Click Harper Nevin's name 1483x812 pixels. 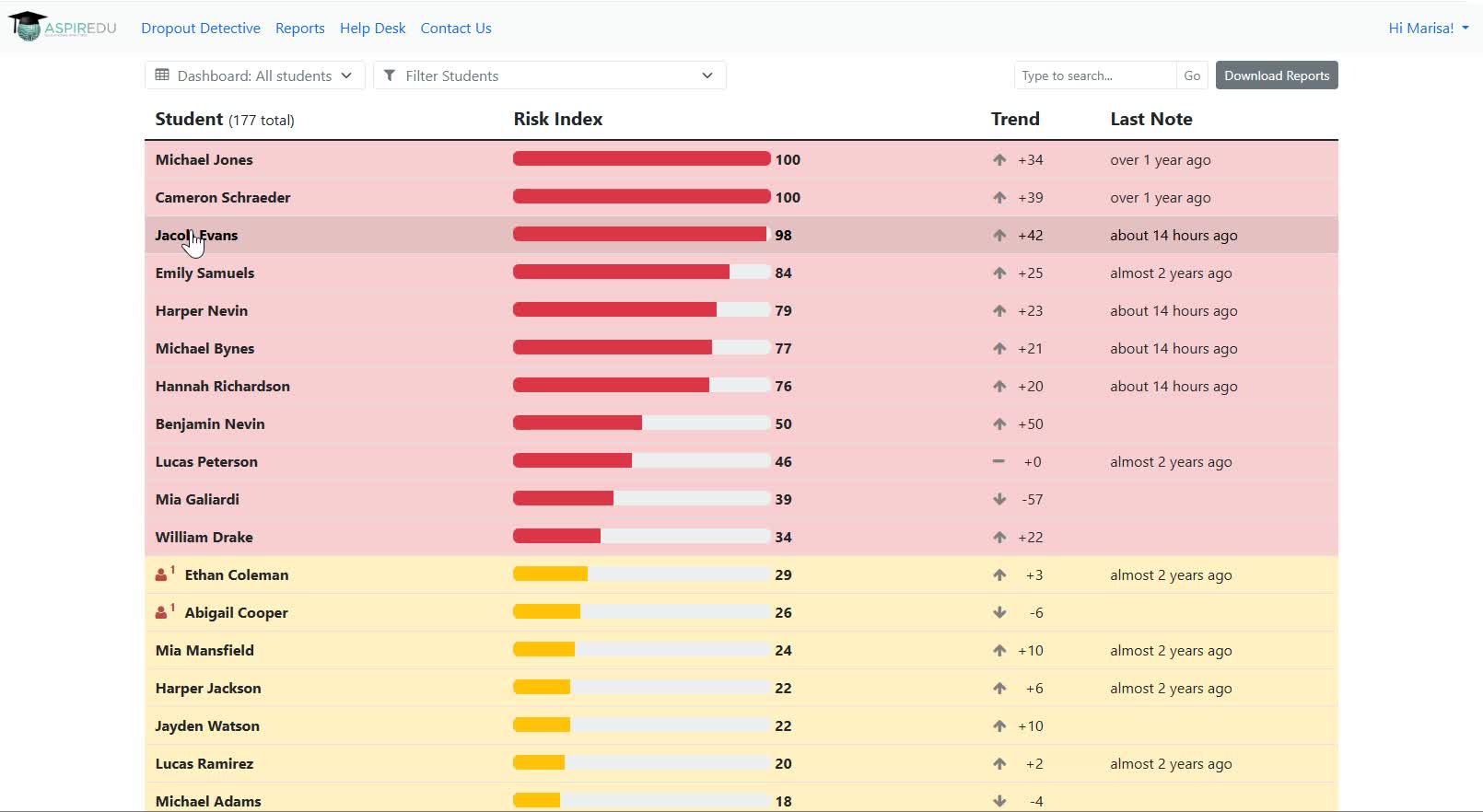pyautogui.click(x=202, y=311)
